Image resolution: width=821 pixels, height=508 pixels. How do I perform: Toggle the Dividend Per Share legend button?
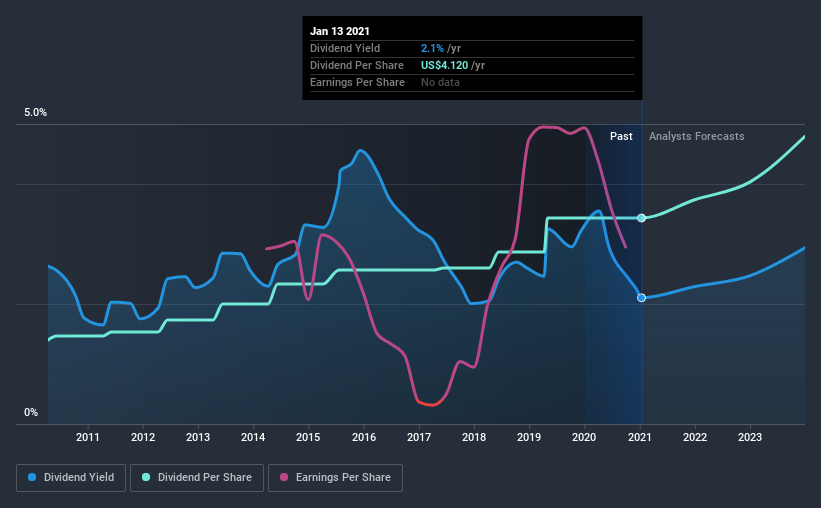tap(197, 478)
